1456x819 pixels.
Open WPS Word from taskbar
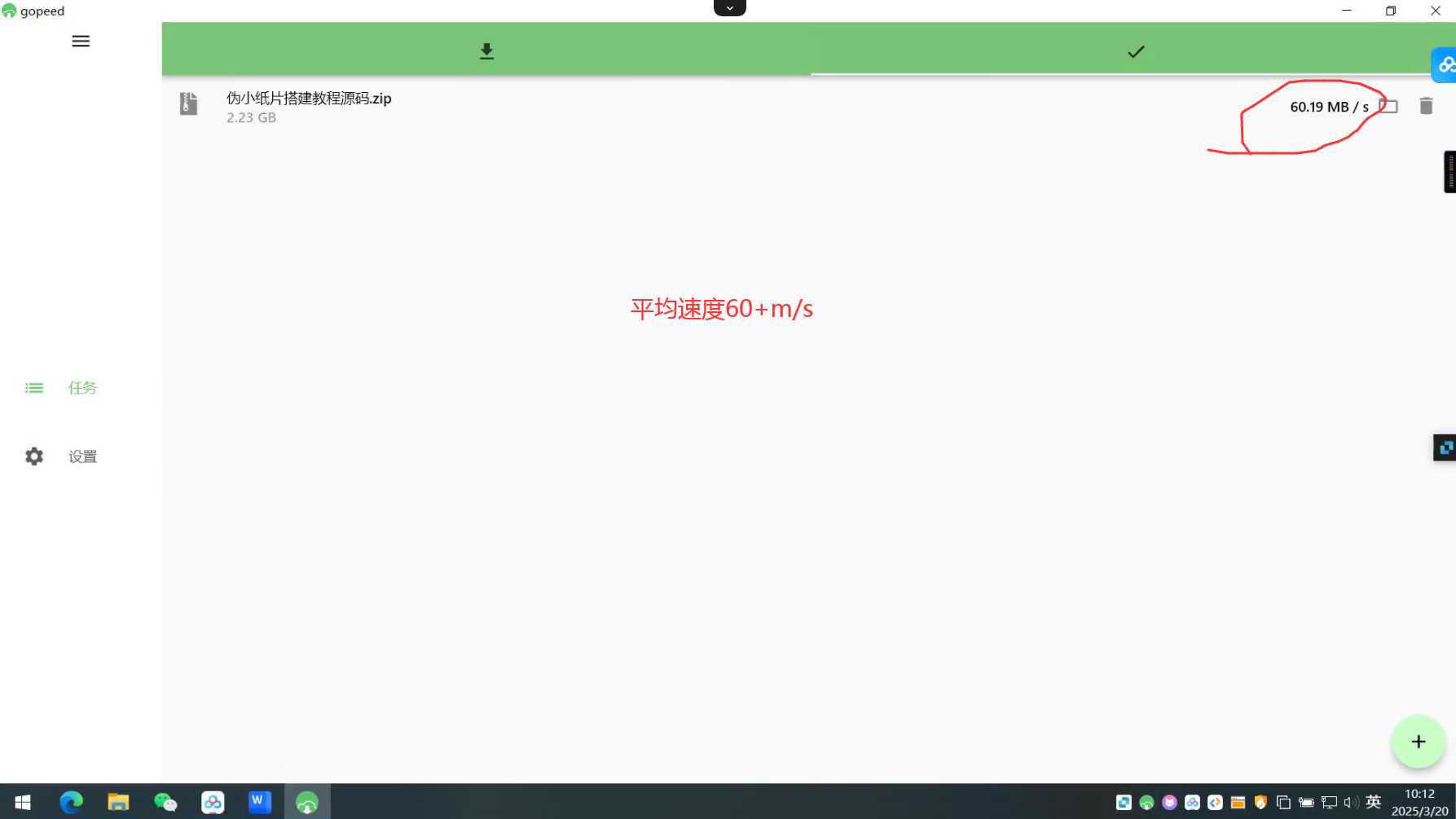tap(259, 802)
